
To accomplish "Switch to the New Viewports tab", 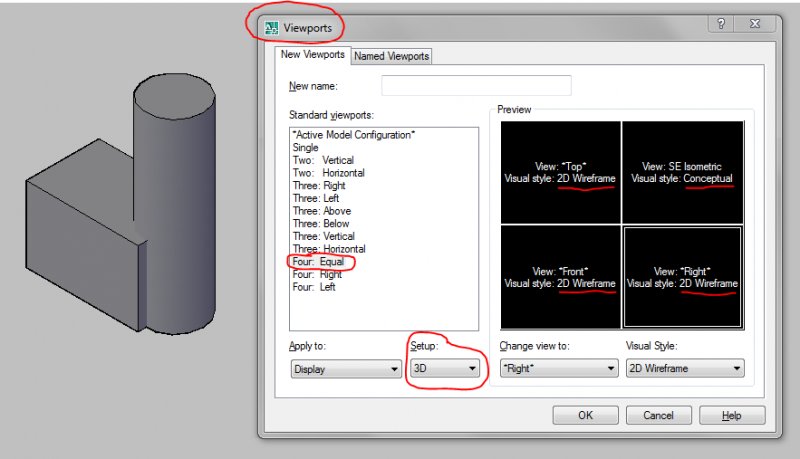I will point(312,55).
